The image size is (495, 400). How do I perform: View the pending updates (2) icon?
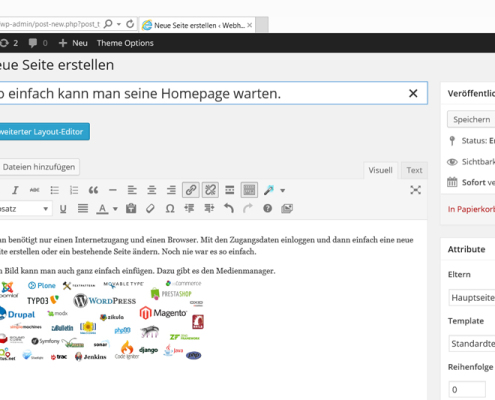point(9,43)
